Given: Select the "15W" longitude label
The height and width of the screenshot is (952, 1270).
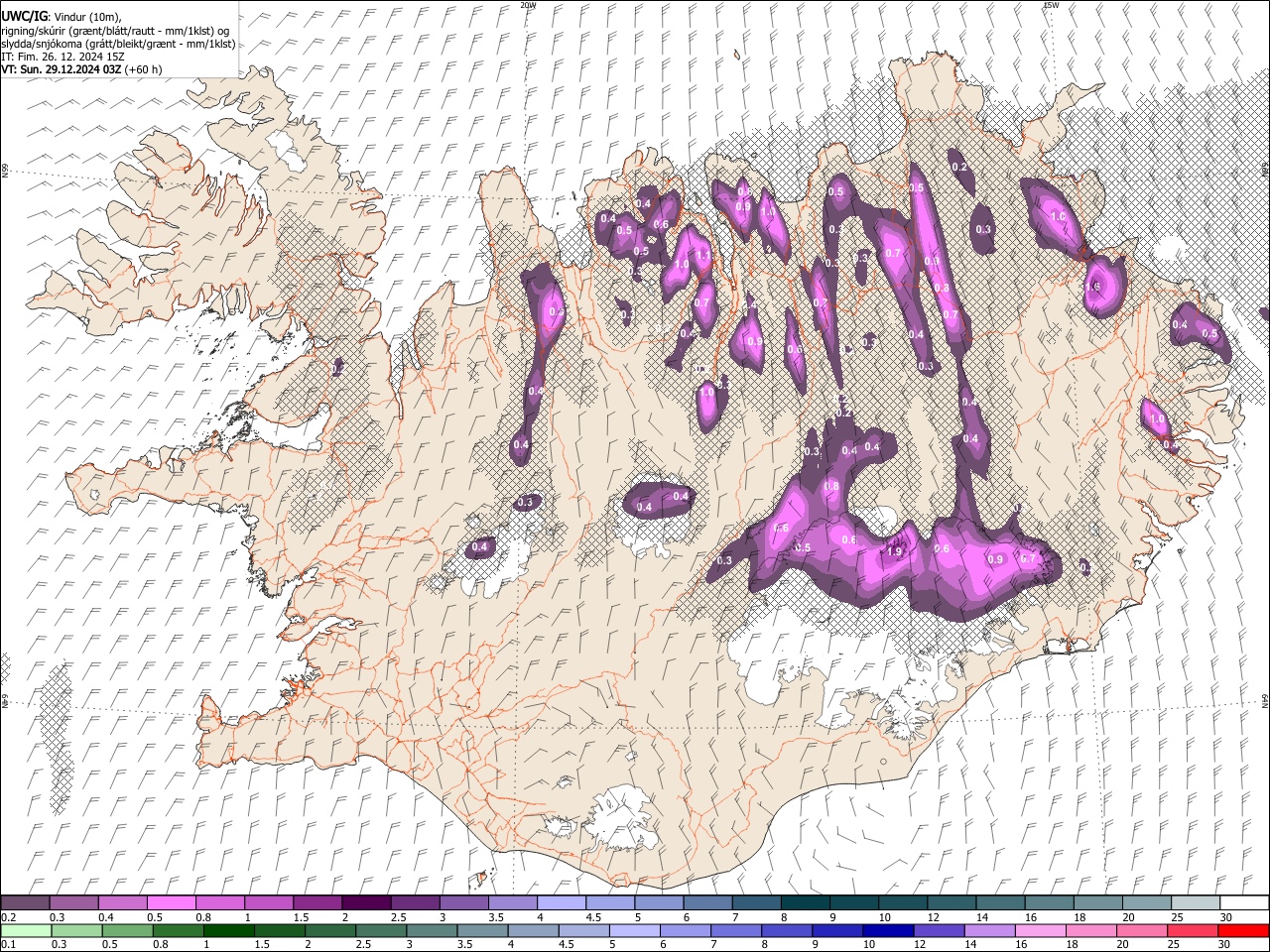Looking at the screenshot, I should pyautogui.click(x=1051, y=5).
